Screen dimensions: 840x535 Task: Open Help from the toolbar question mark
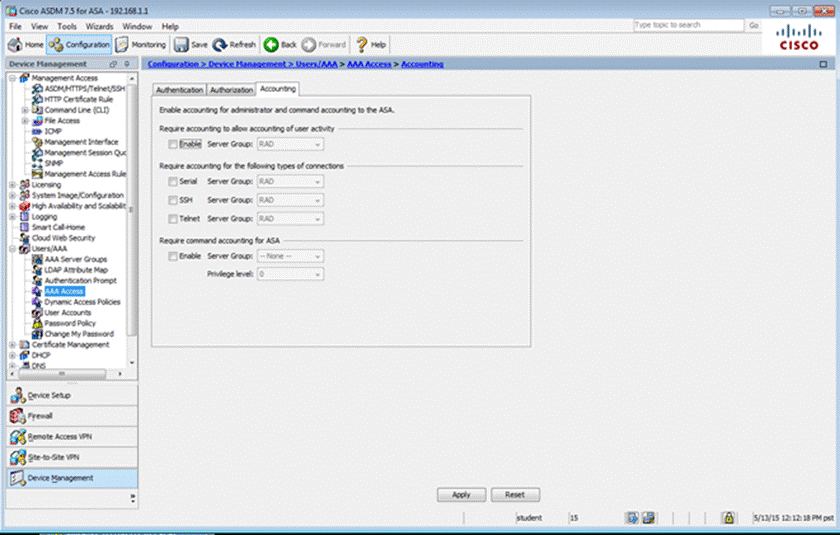coord(370,44)
